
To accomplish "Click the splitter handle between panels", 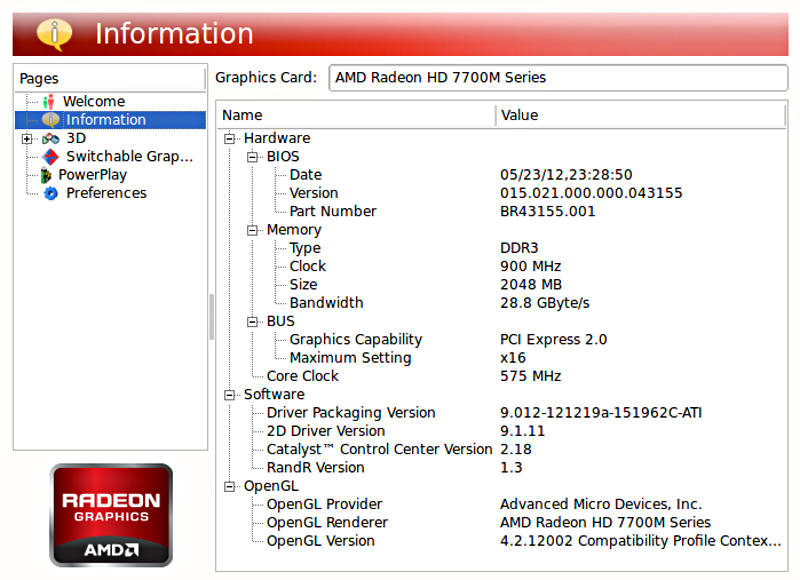I will 211,317.
